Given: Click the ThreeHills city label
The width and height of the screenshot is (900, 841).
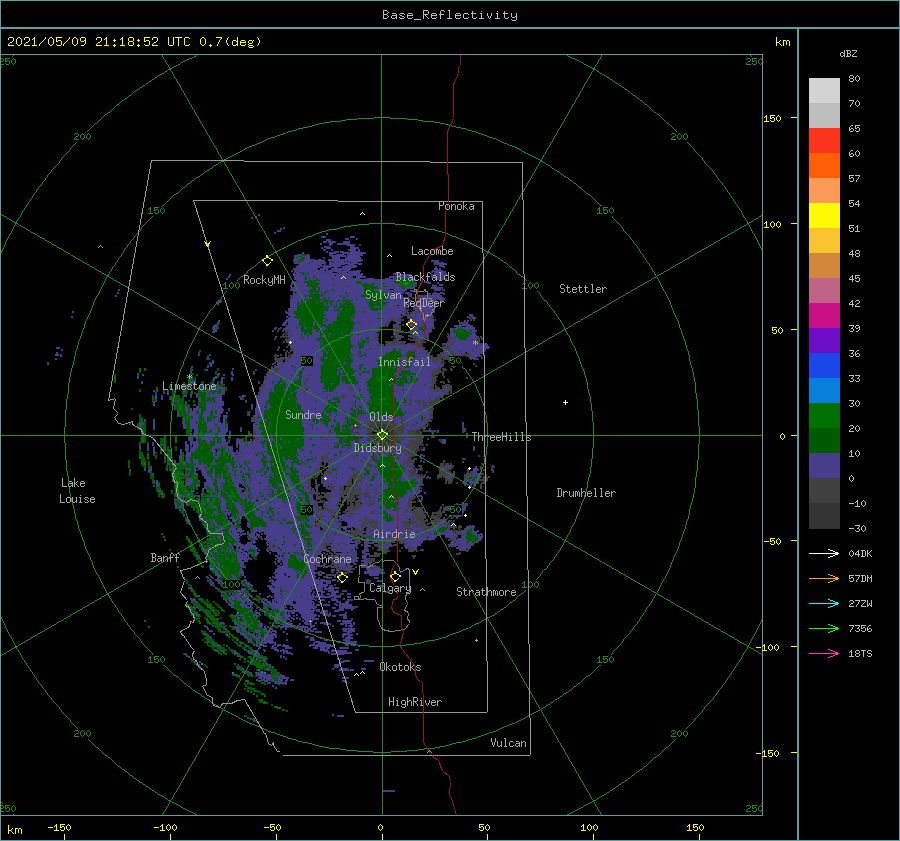Looking at the screenshot, I should 501,437.
